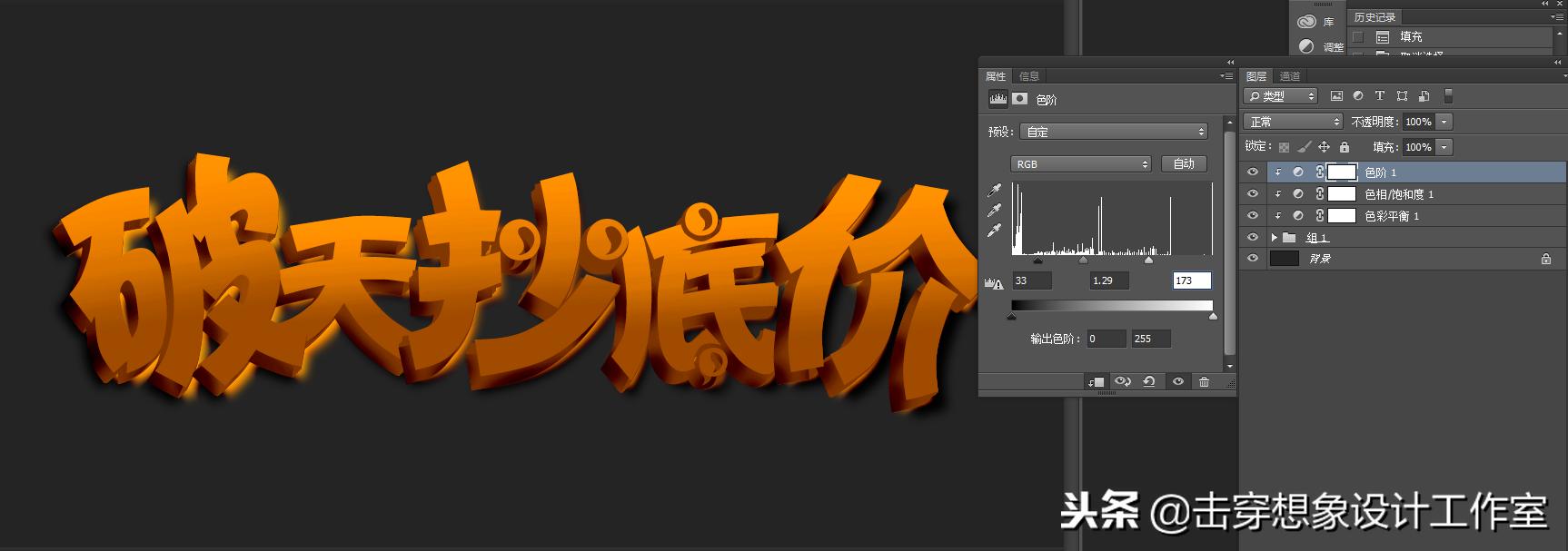
Task: Toggle the 填充 history state checkbox
Action: [1358, 37]
